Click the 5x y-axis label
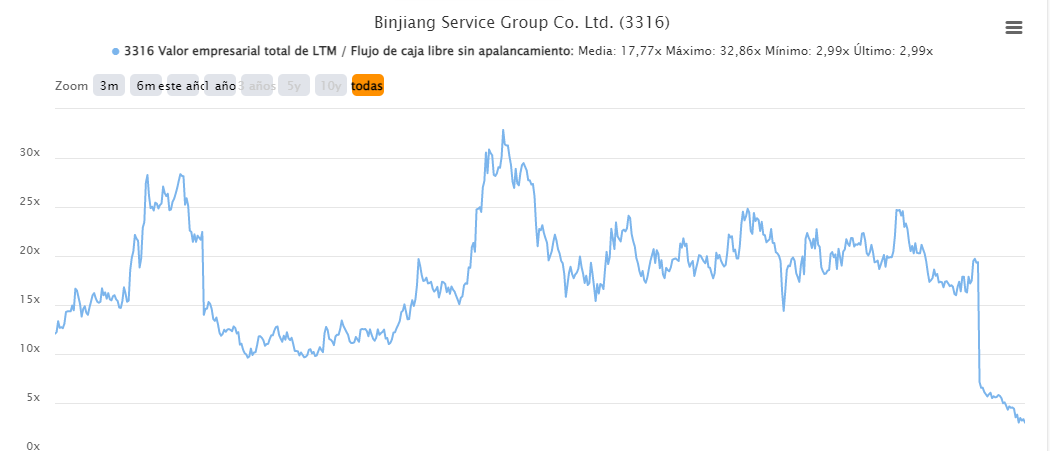The height and width of the screenshot is (451, 1050). click(x=33, y=397)
